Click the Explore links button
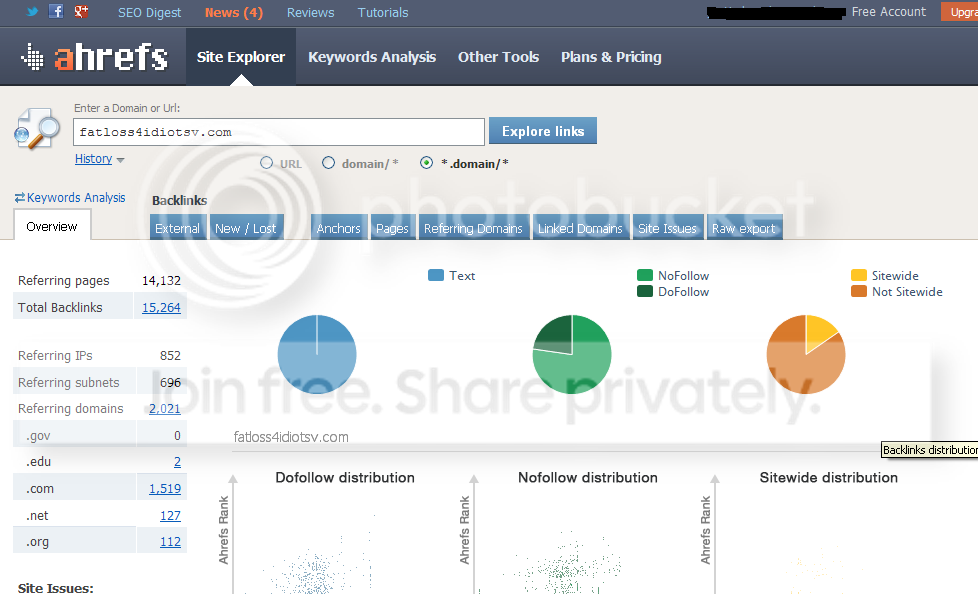Screen dimensions: 978x594 pyautogui.click(x=543, y=130)
